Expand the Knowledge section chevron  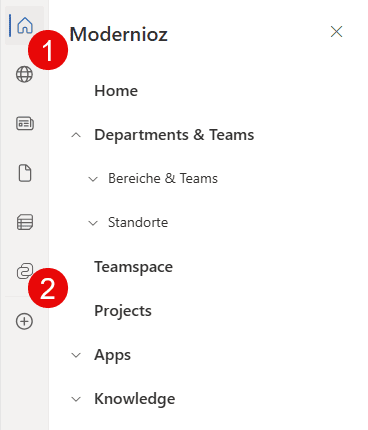[76, 399]
